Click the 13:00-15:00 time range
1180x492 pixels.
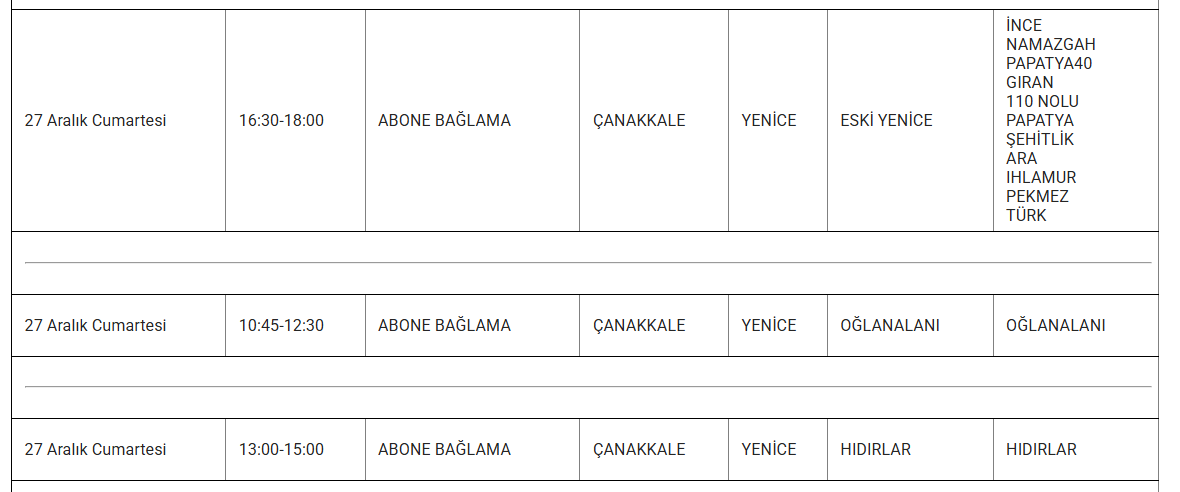pyautogui.click(x=281, y=450)
